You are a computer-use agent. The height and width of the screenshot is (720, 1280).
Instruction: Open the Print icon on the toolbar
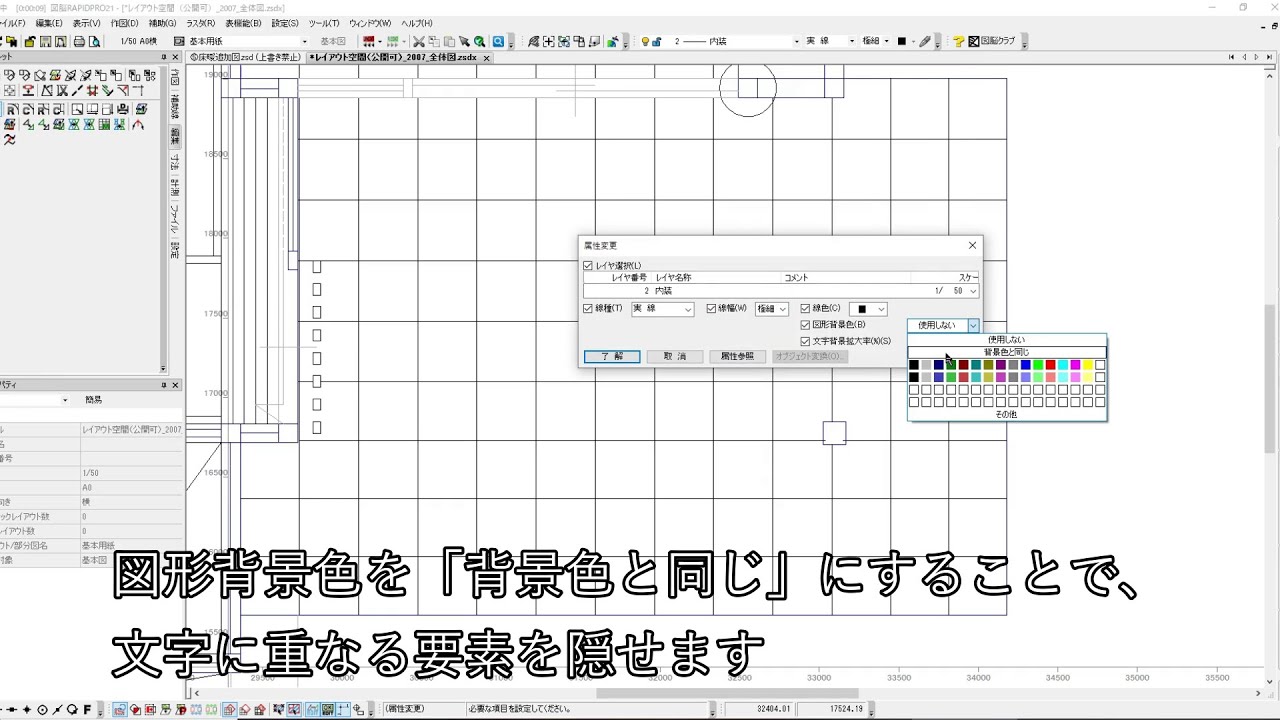point(78,41)
